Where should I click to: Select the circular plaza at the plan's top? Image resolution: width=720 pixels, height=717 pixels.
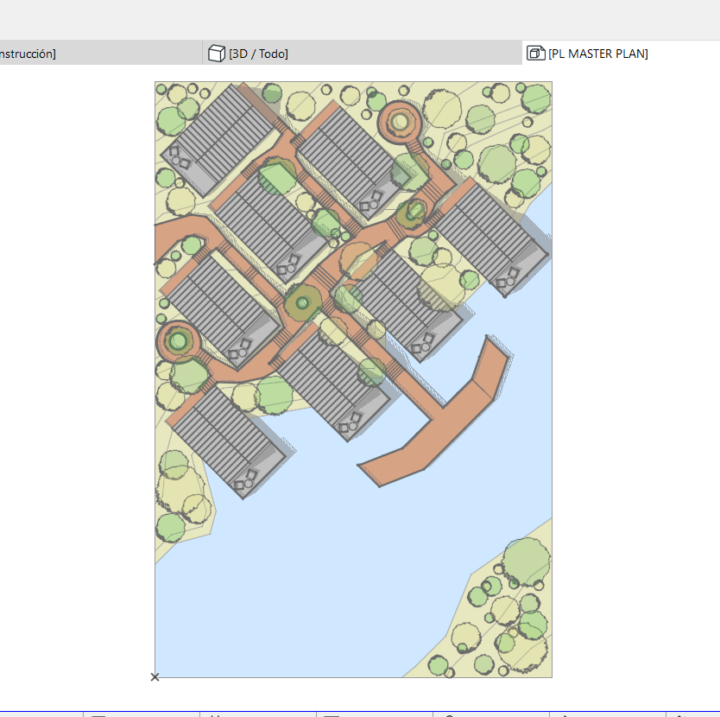point(399,122)
